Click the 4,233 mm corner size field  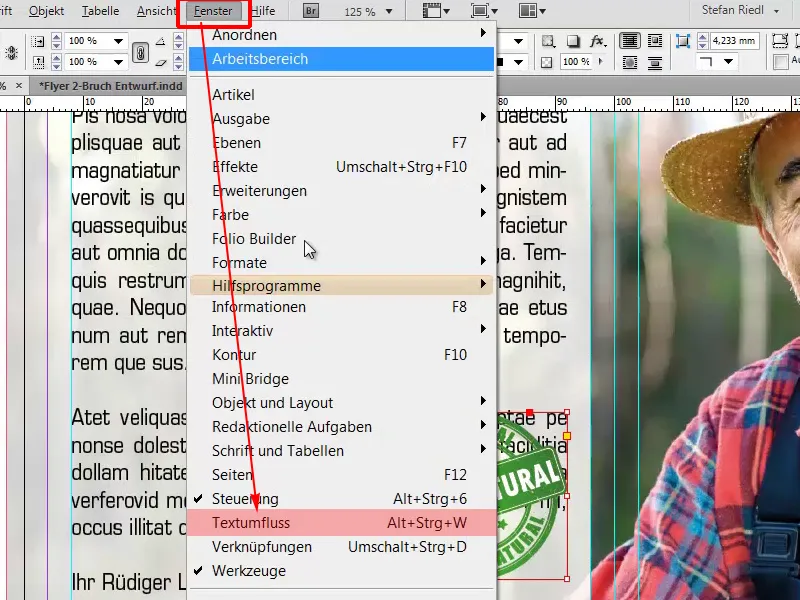pos(734,41)
